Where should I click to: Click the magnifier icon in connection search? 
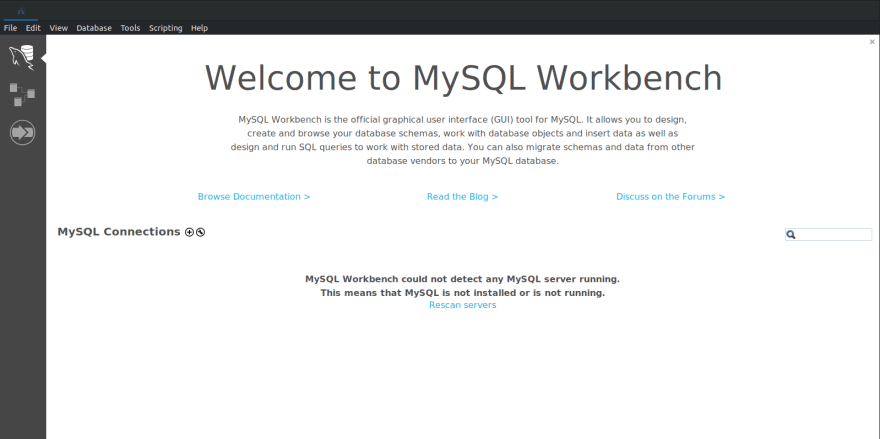coord(791,235)
